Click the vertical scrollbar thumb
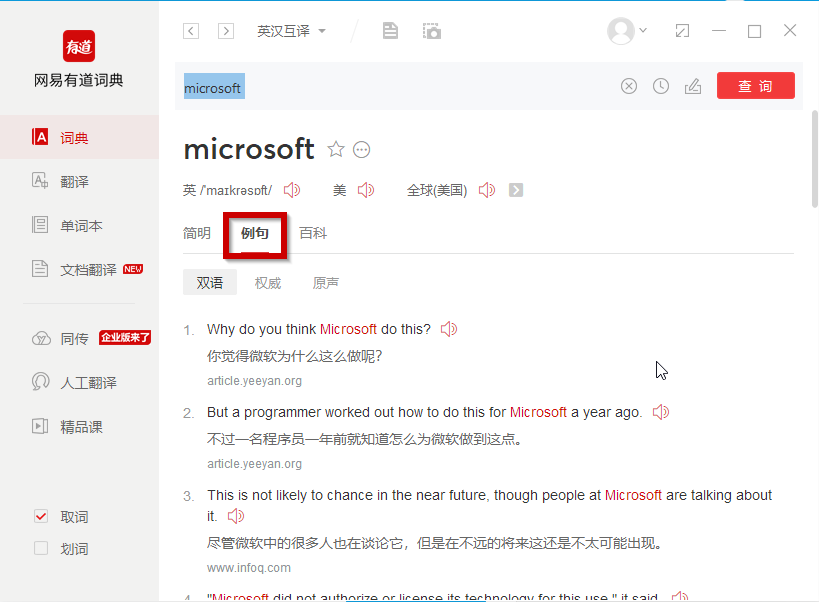The image size is (819, 602). [815, 159]
